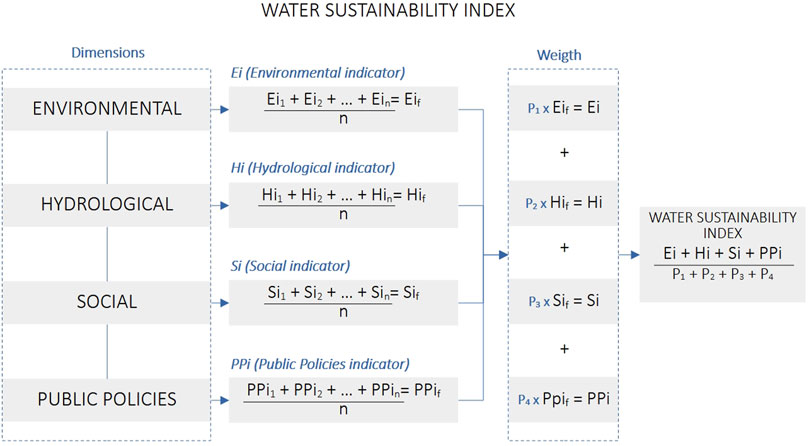809x446 pixels.
Task: Select the Dimensions column heading
Action: click(x=108, y=51)
